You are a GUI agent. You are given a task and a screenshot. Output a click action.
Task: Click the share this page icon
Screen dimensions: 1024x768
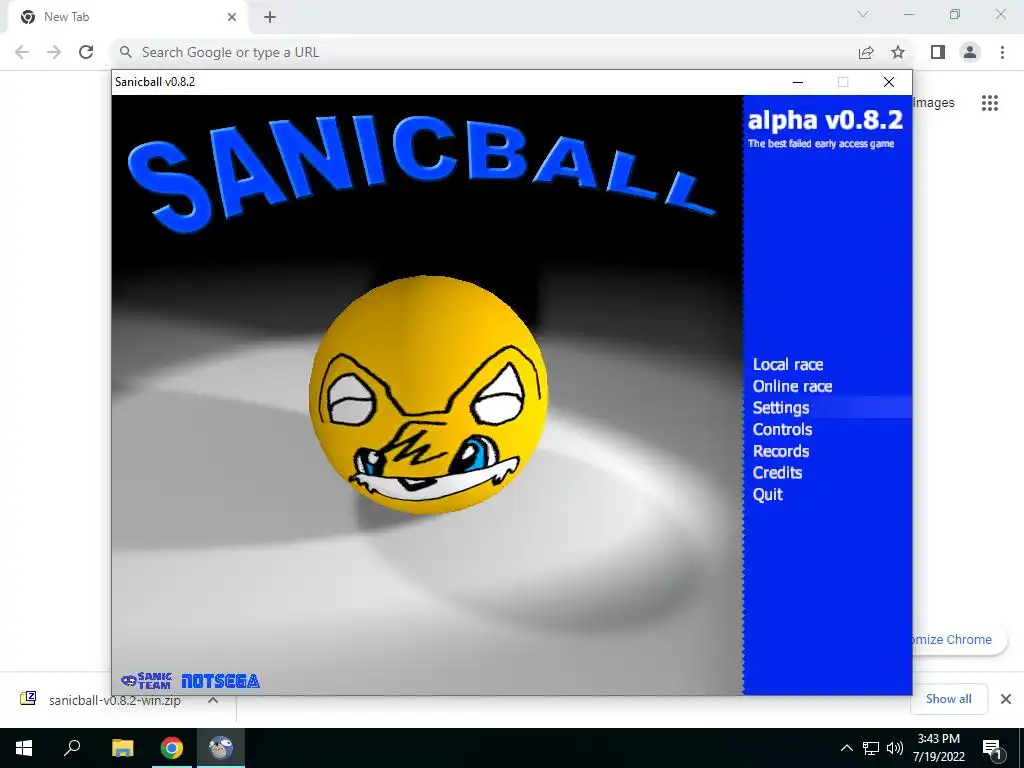866,52
